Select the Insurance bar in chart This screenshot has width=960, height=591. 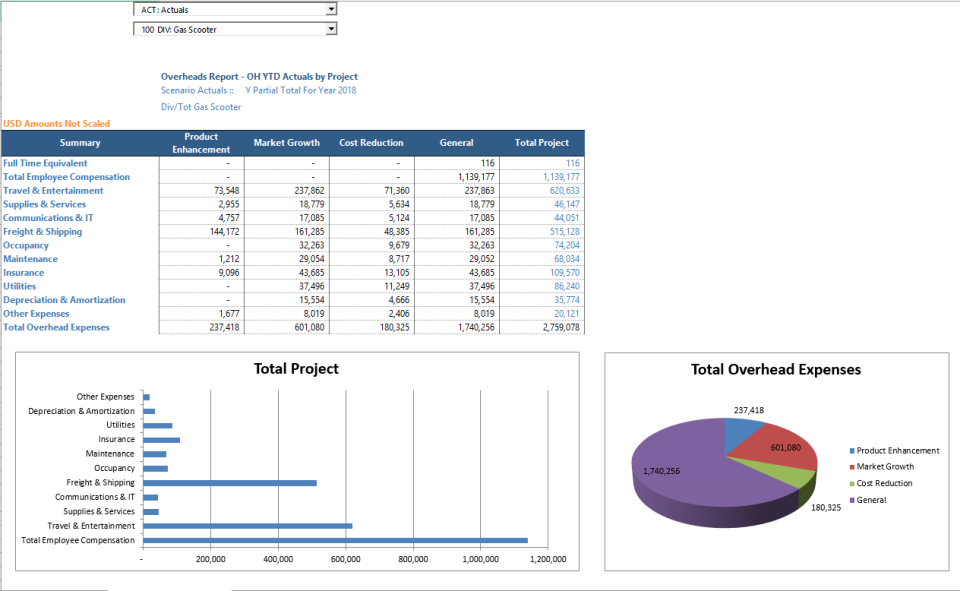[162, 440]
